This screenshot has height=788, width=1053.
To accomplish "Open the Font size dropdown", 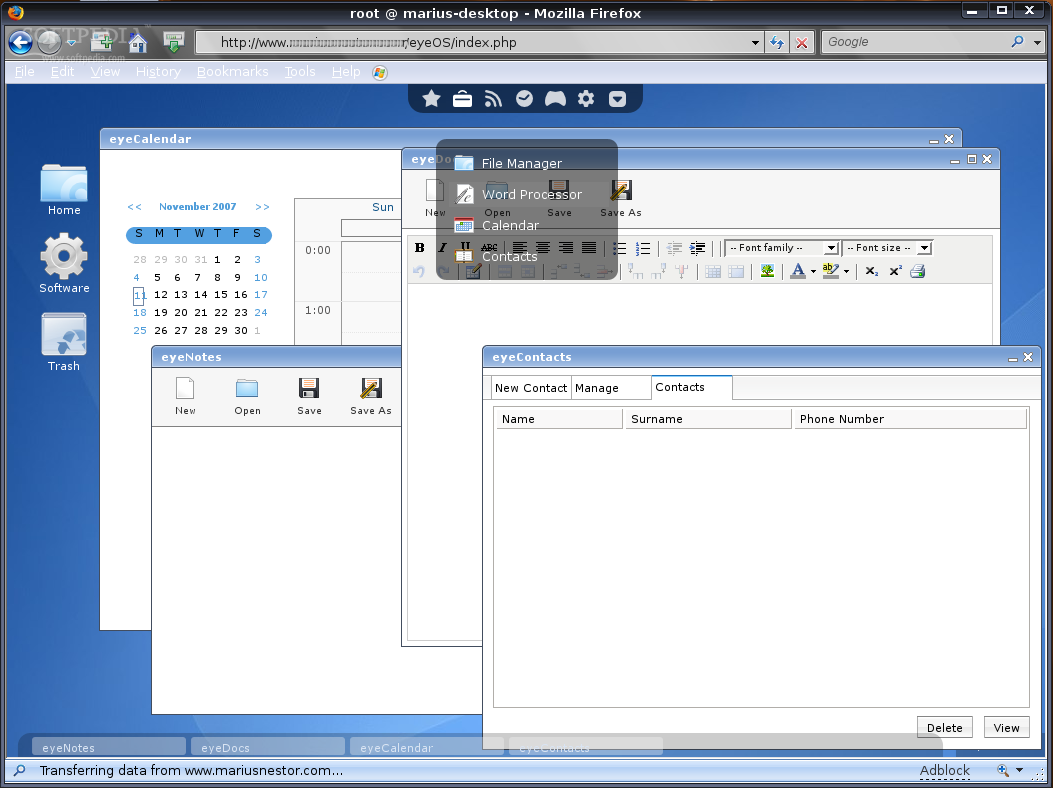I will pos(887,248).
